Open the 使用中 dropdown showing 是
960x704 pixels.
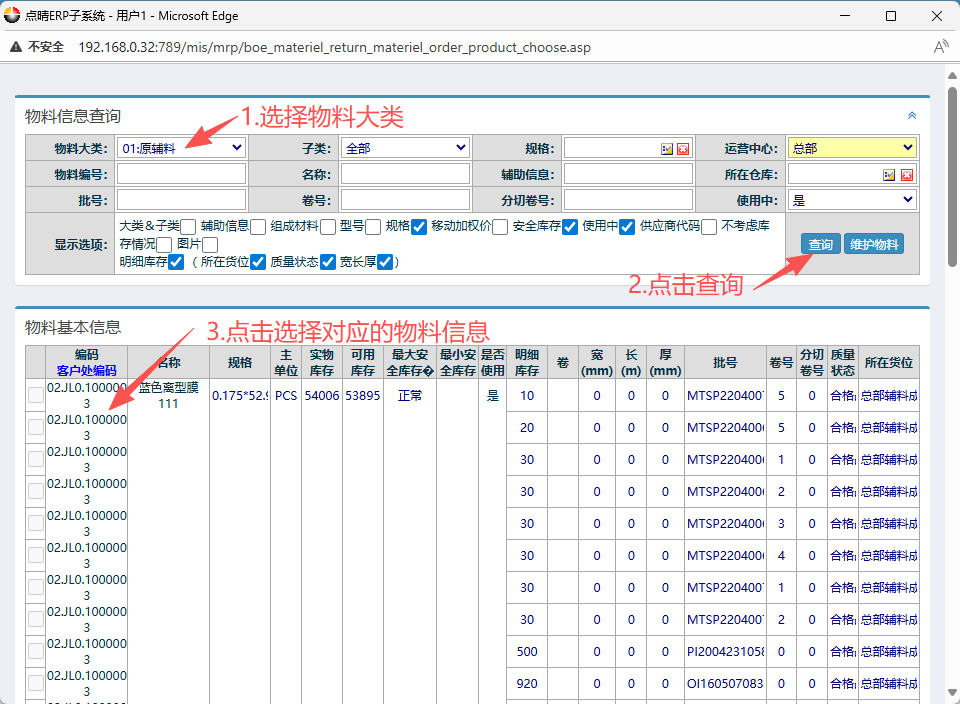pos(852,200)
